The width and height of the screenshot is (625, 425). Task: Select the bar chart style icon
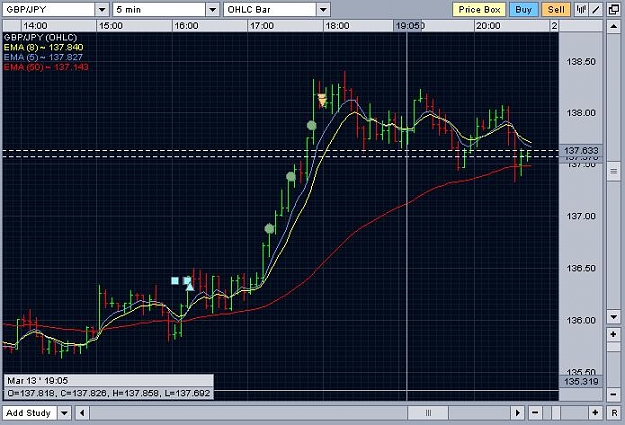click(581, 10)
